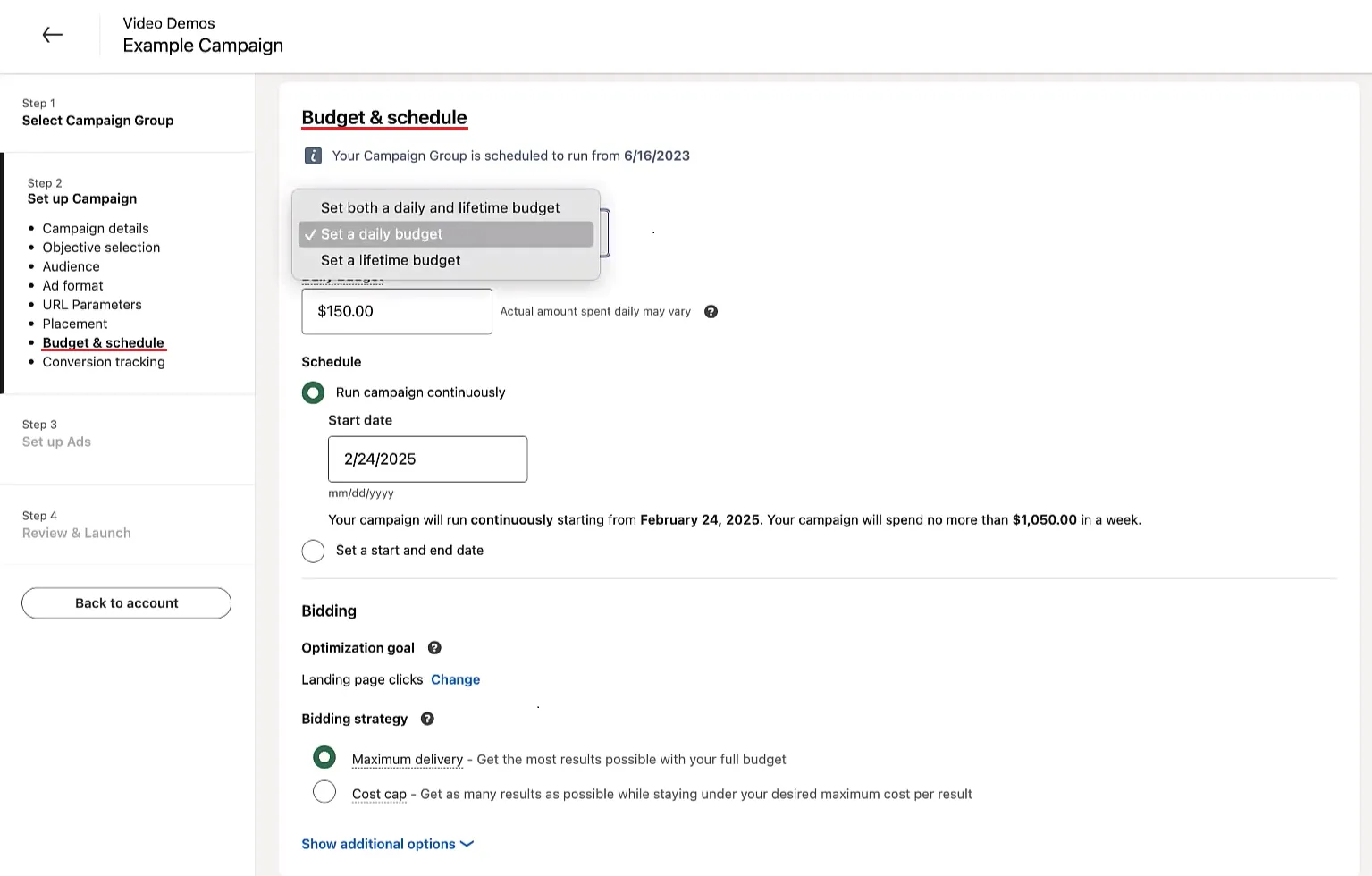The height and width of the screenshot is (876, 1372).
Task: Click the back arrow icon
Action: click(x=53, y=35)
